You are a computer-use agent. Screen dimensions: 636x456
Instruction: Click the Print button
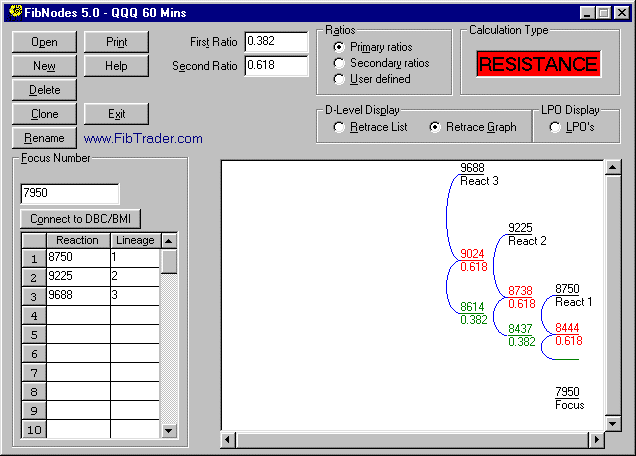coord(116,42)
